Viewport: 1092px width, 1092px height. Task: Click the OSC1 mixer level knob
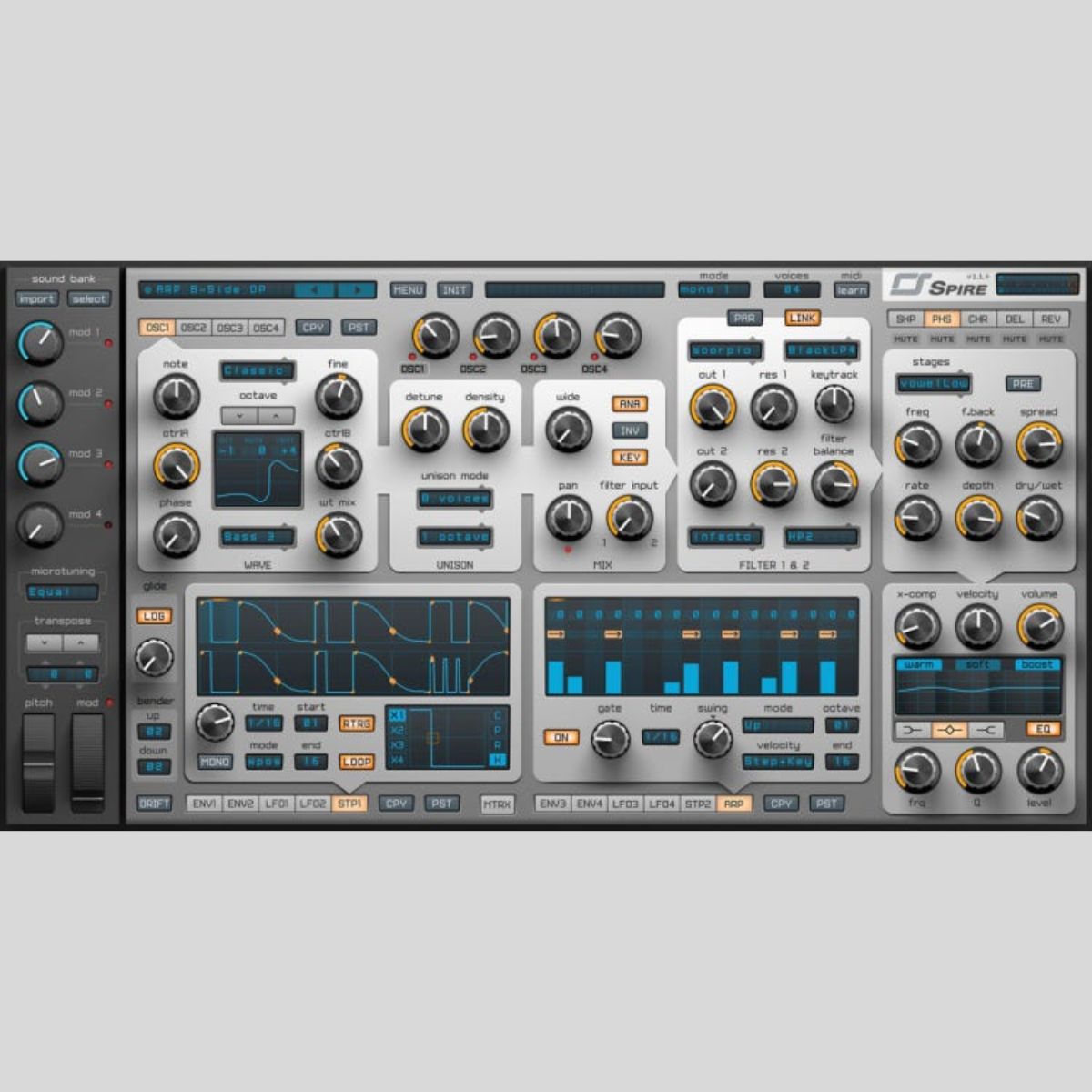pos(435,336)
